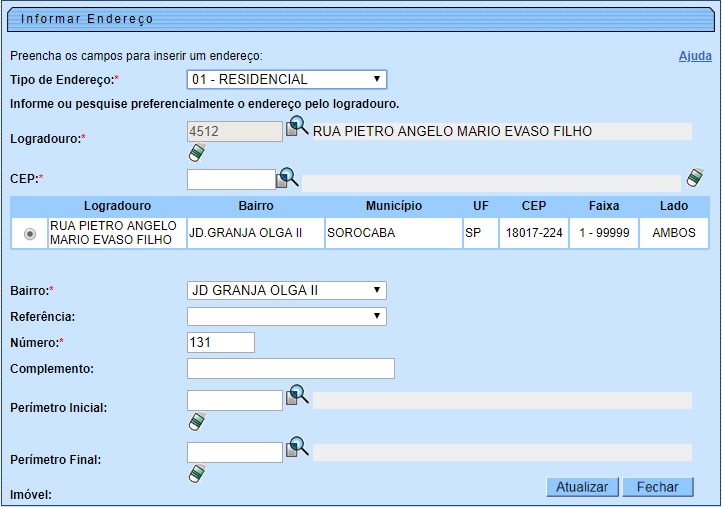The height and width of the screenshot is (507, 722).
Task: Erase the Perímetro Final value
Action: click(x=197, y=473)
